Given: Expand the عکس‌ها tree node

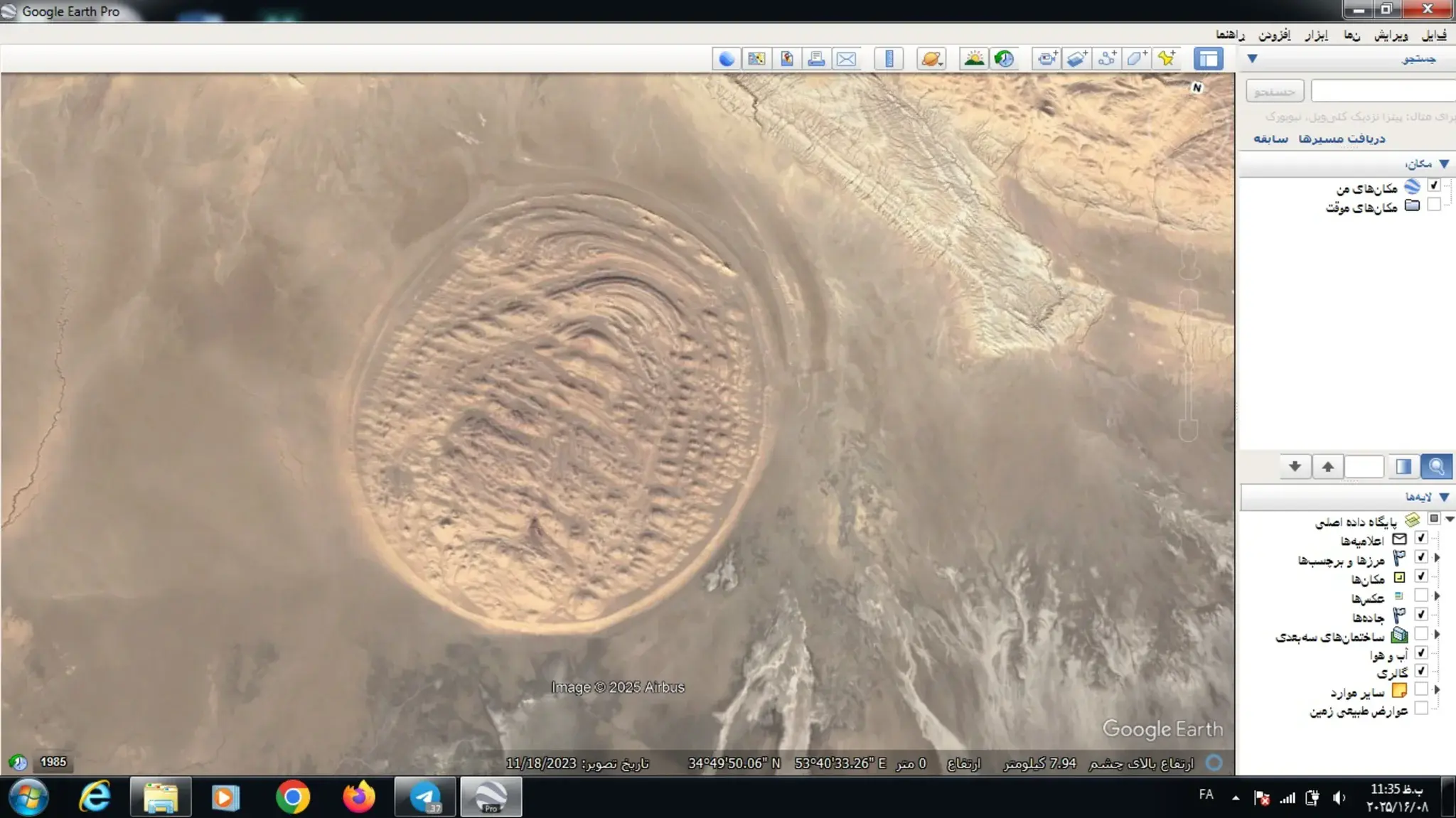Looking at the screenshot, I should click(x=1437, y=596).
